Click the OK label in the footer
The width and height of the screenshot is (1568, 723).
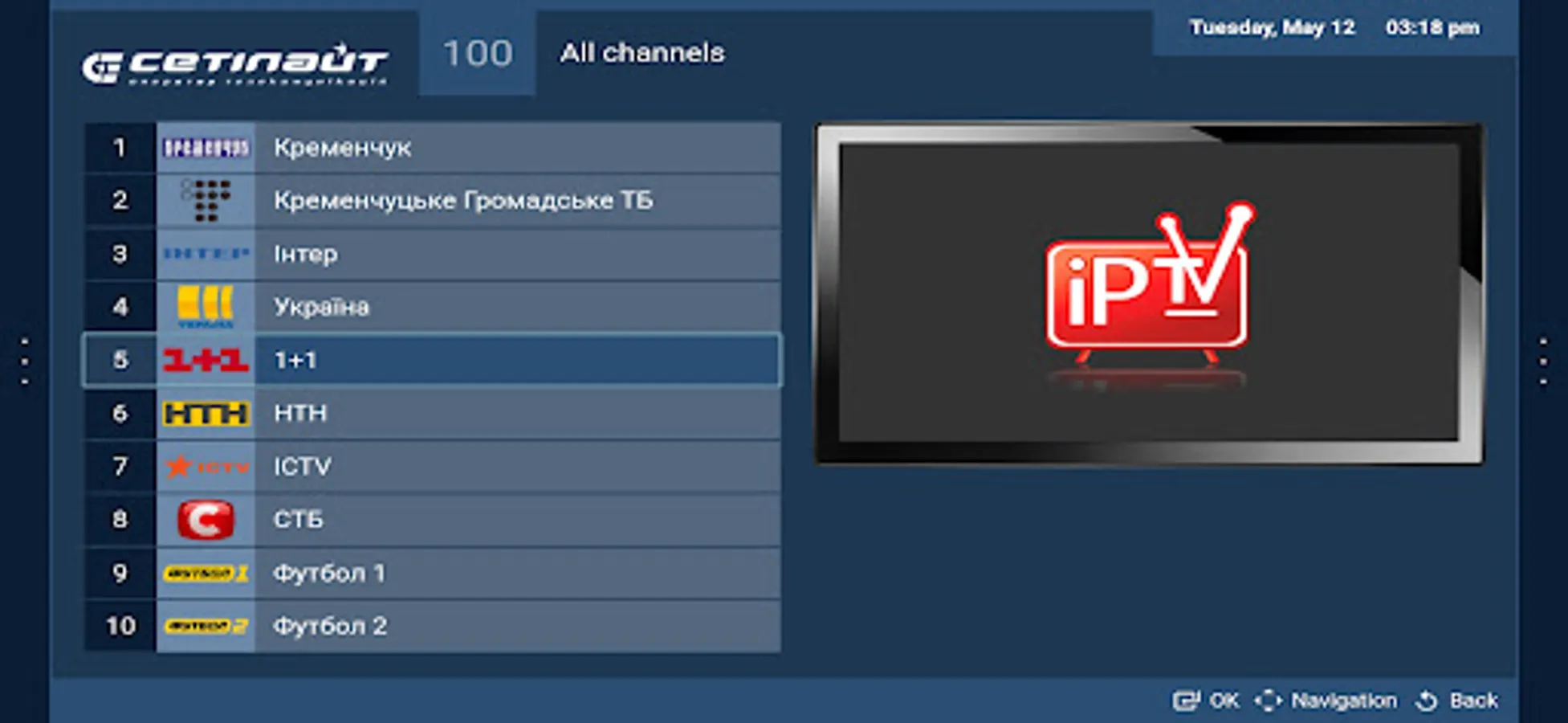pyautogui.click(x=1224, y=701)
